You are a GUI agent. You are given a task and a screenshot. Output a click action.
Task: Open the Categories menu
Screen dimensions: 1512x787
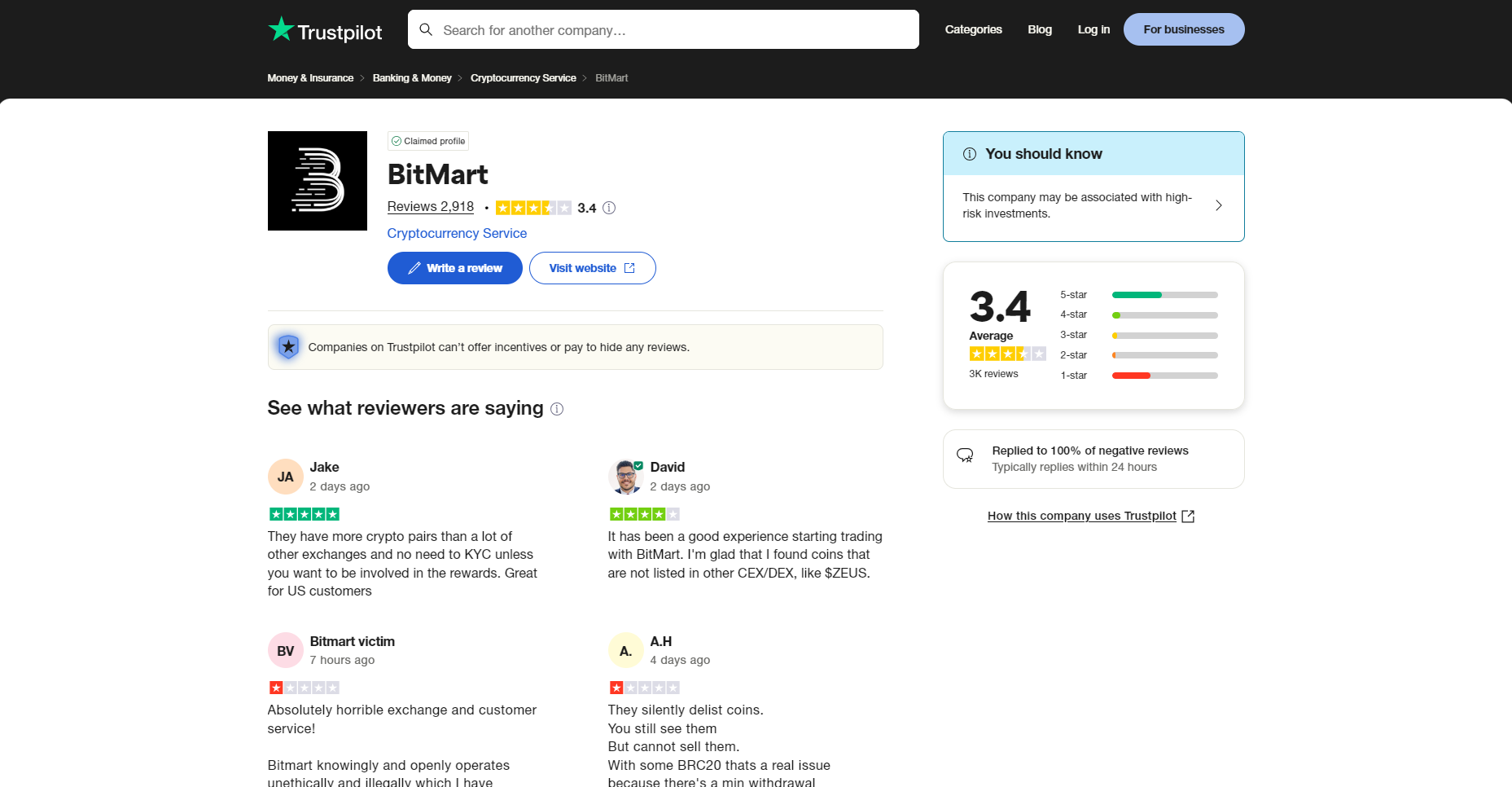click(x=974, y=29)
